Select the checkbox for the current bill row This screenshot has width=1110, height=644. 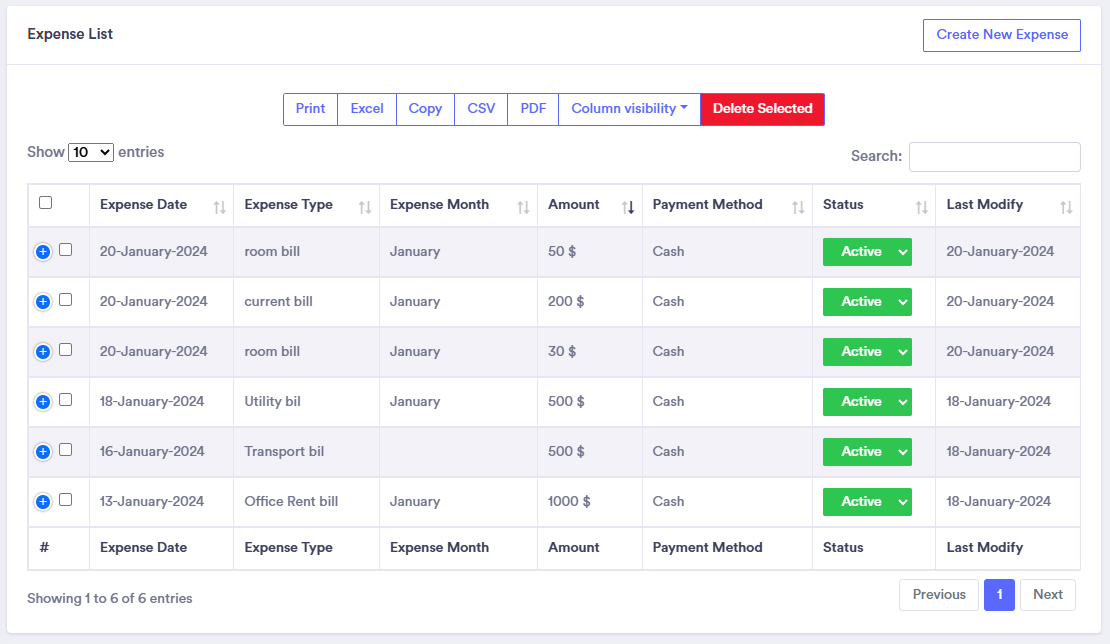pos(65,300)
